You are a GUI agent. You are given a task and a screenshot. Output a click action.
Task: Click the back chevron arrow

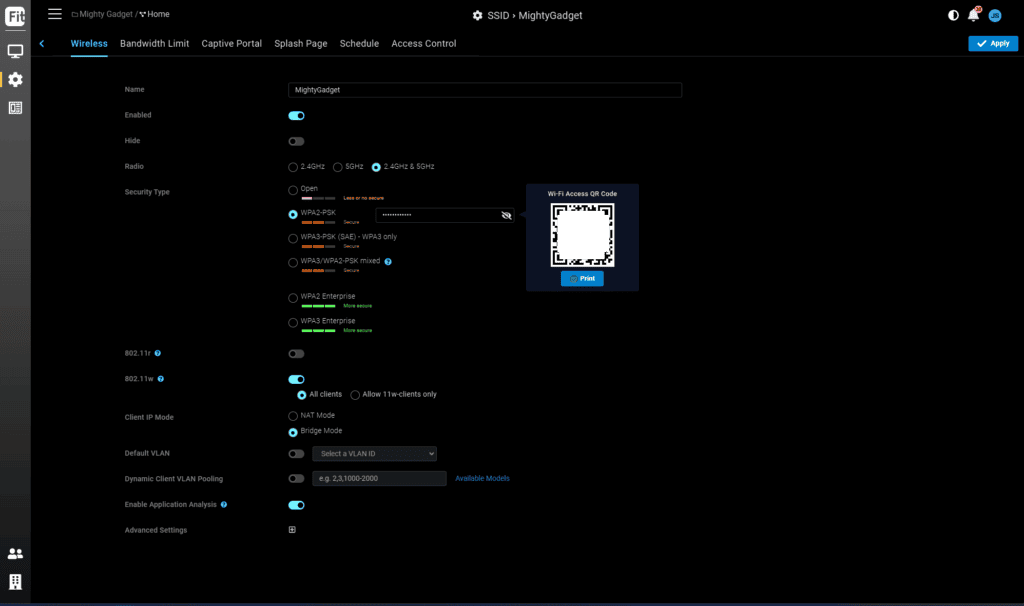pos(42,44)
